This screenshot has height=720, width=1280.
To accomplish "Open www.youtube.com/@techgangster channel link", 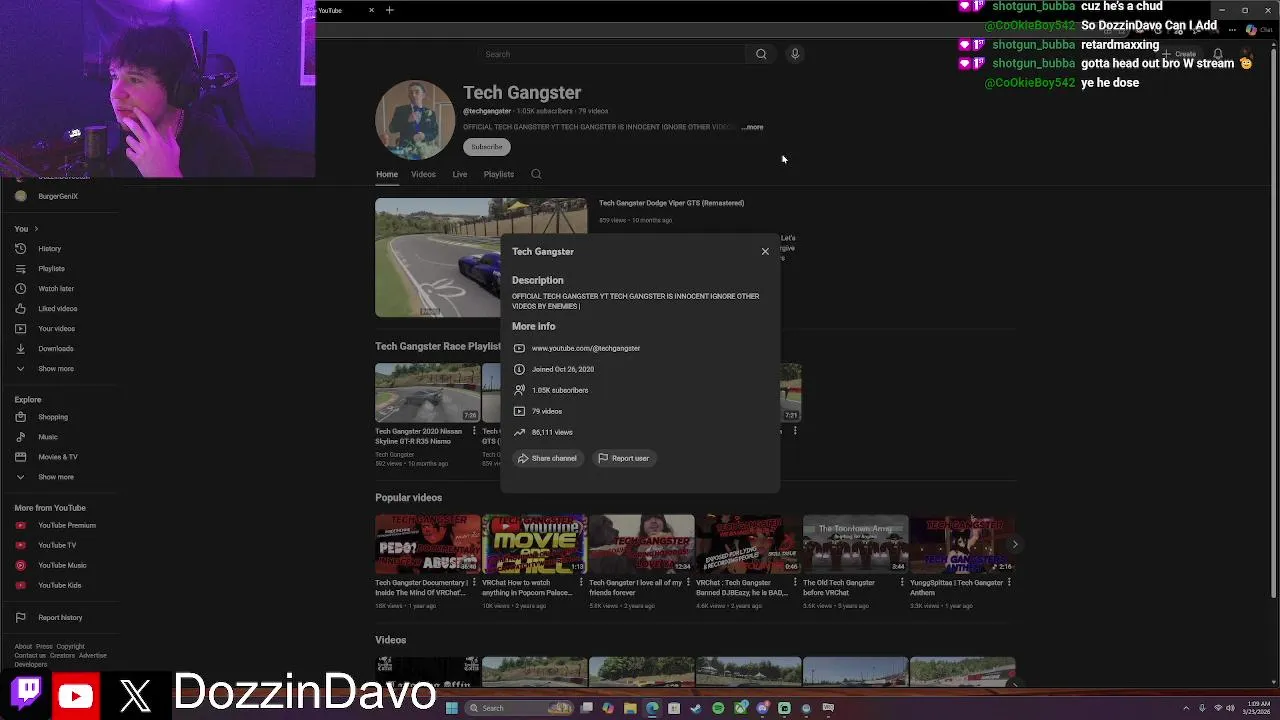I will (x=586, y=348).
